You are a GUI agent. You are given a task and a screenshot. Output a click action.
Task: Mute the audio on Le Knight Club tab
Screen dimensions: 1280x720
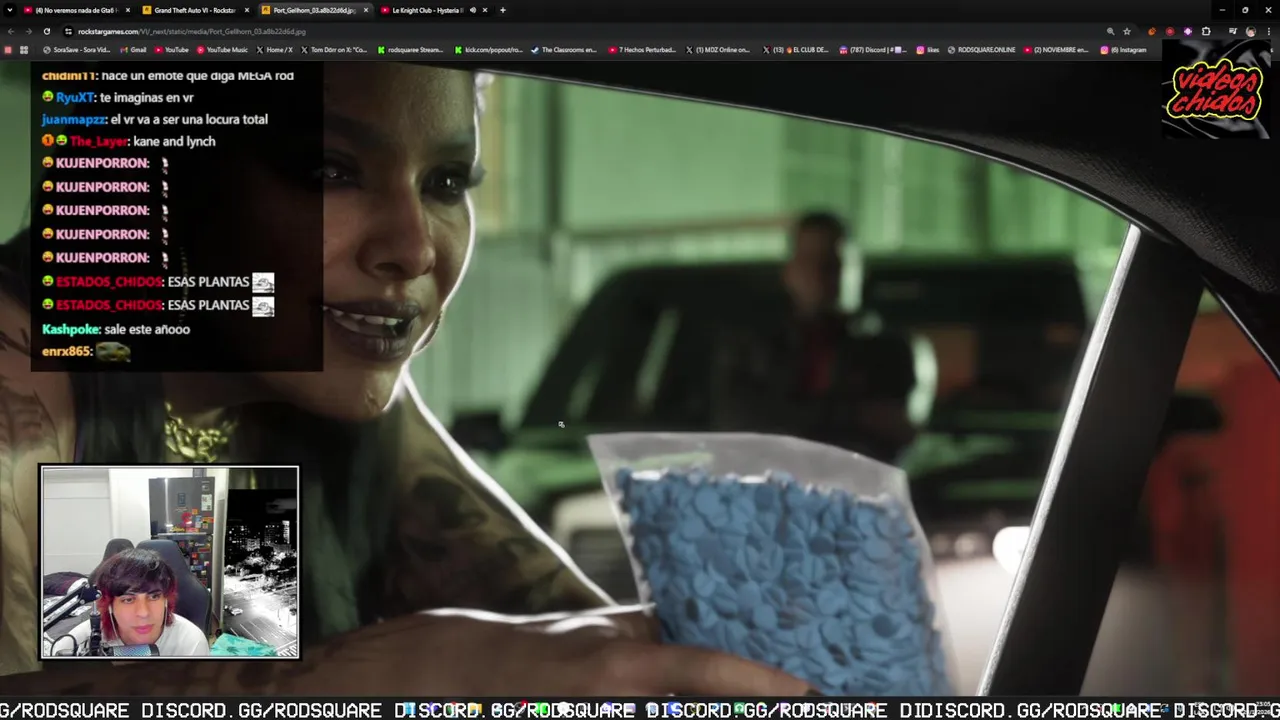click(x=473, y=10)
